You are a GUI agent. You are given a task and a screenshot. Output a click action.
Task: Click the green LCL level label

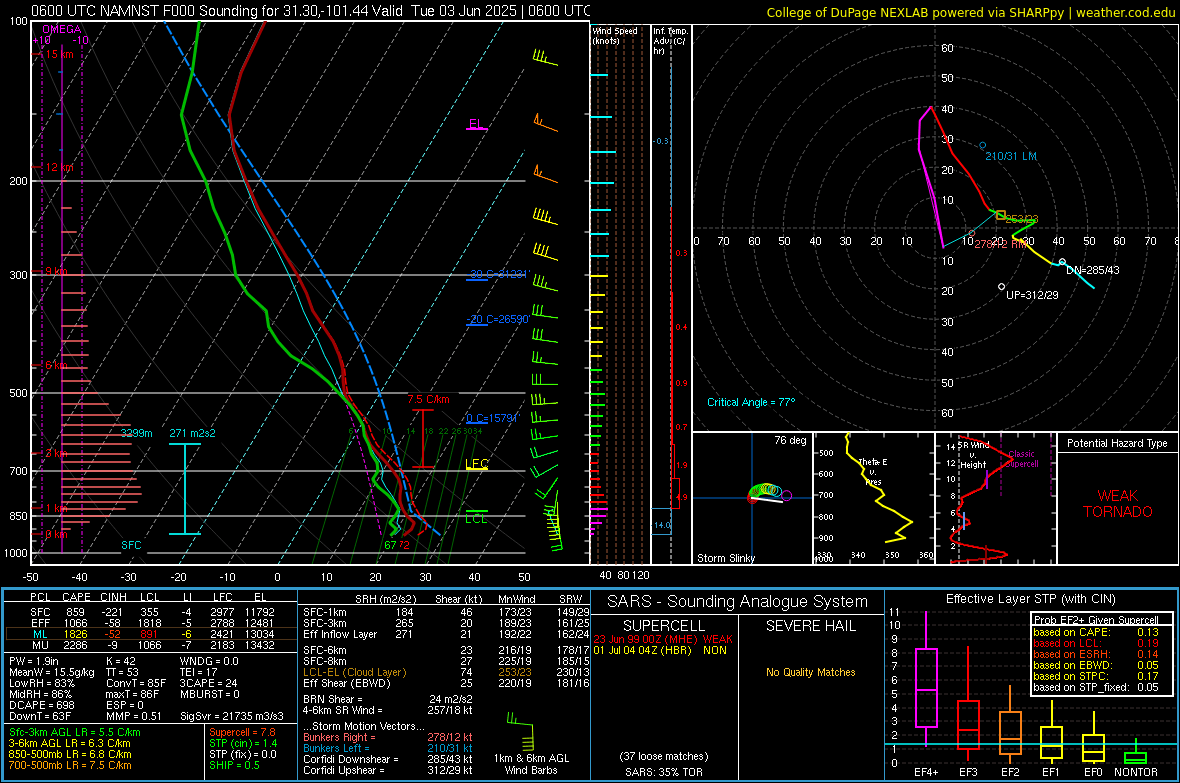[476, 519]
